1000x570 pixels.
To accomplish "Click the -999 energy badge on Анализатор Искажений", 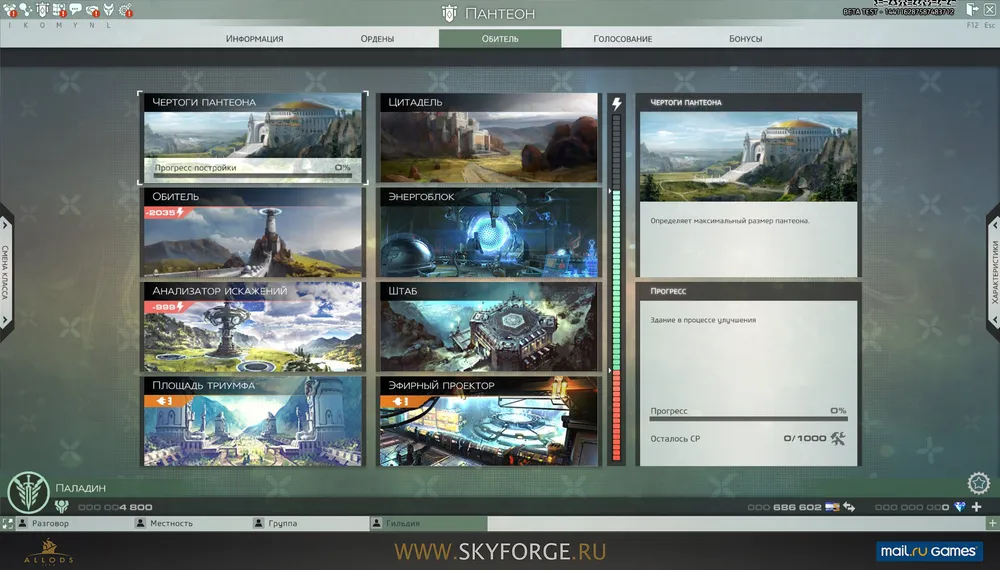I will click(165, 307).
